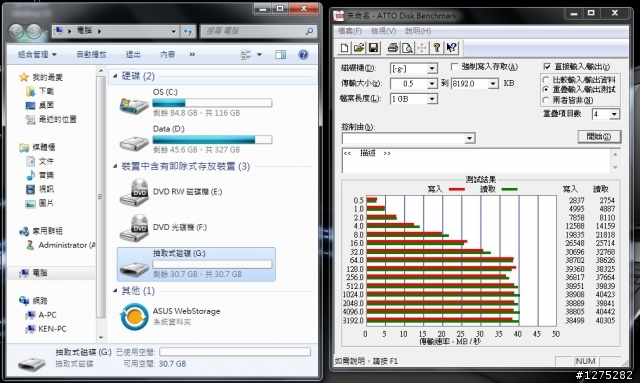Open the address bar history dropdown arrow

click(173, 31)
